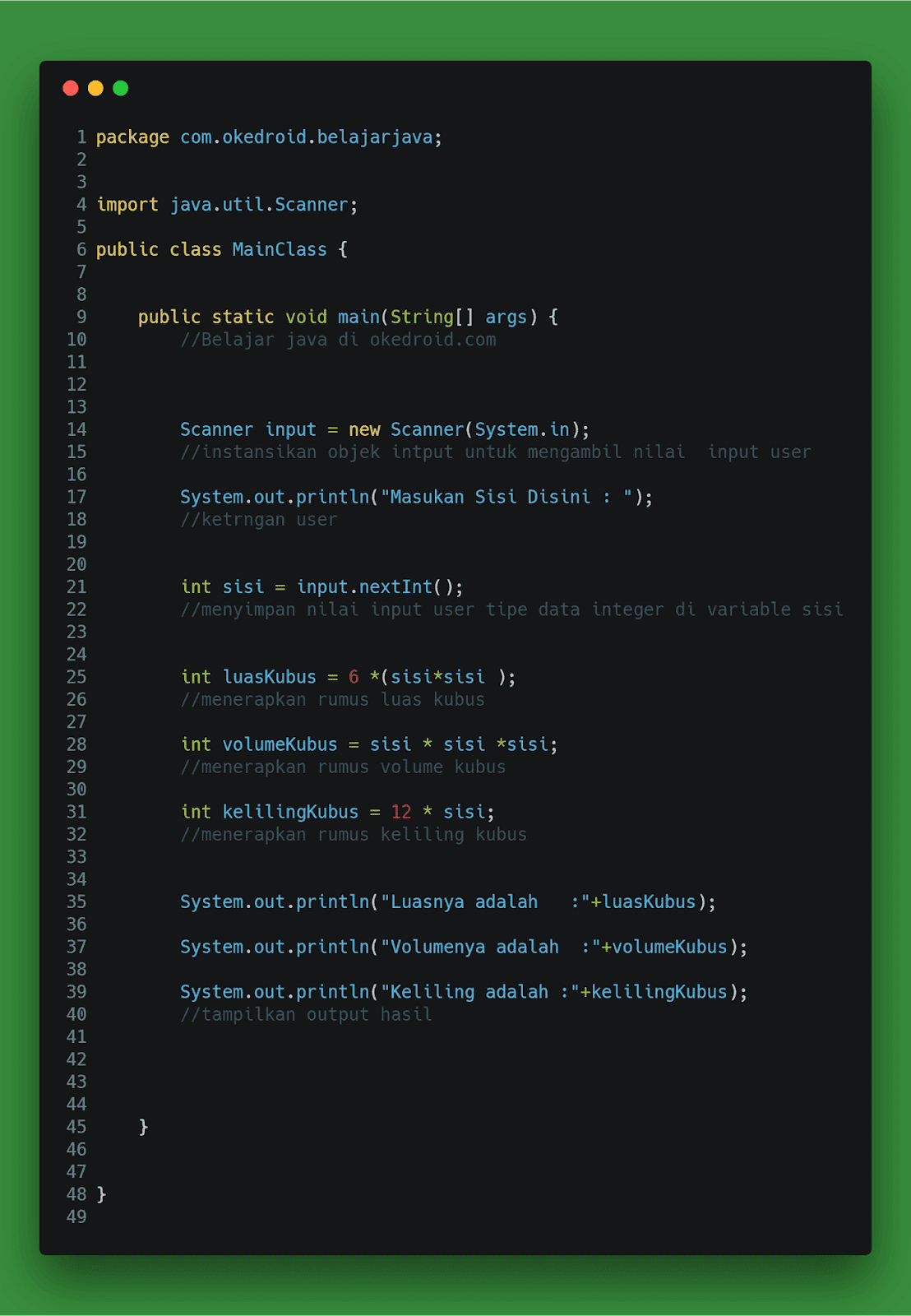Click the green maximize dot
911x1316 pixels.
121,88
